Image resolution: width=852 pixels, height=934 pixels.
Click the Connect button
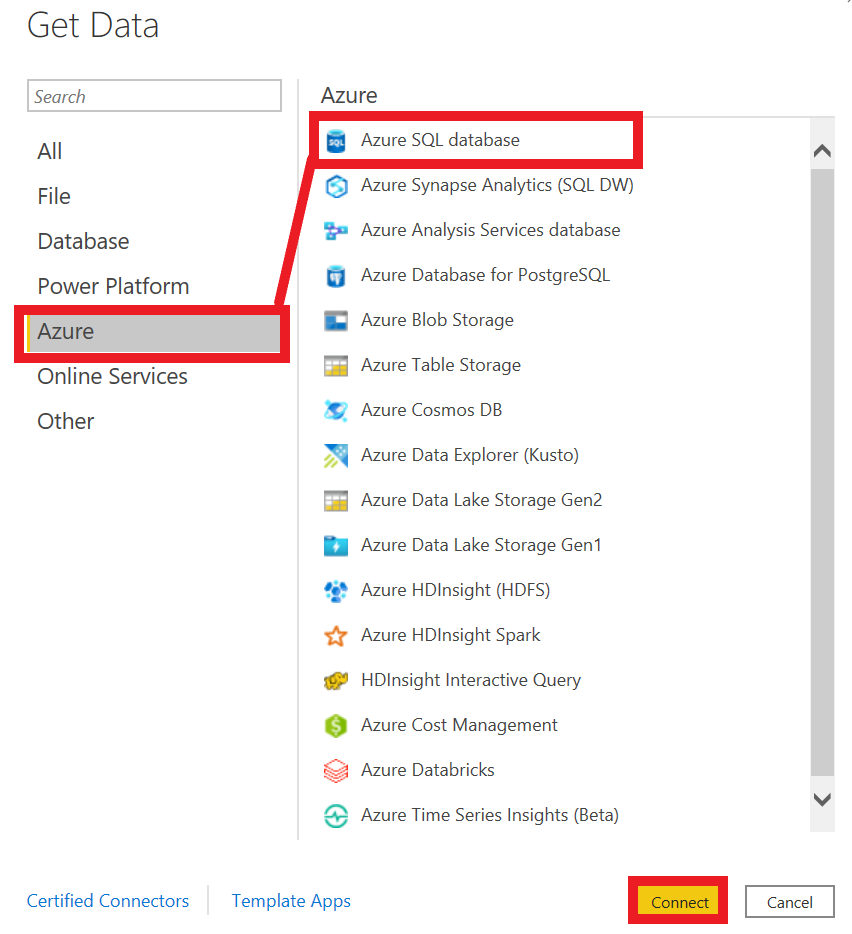679,902
